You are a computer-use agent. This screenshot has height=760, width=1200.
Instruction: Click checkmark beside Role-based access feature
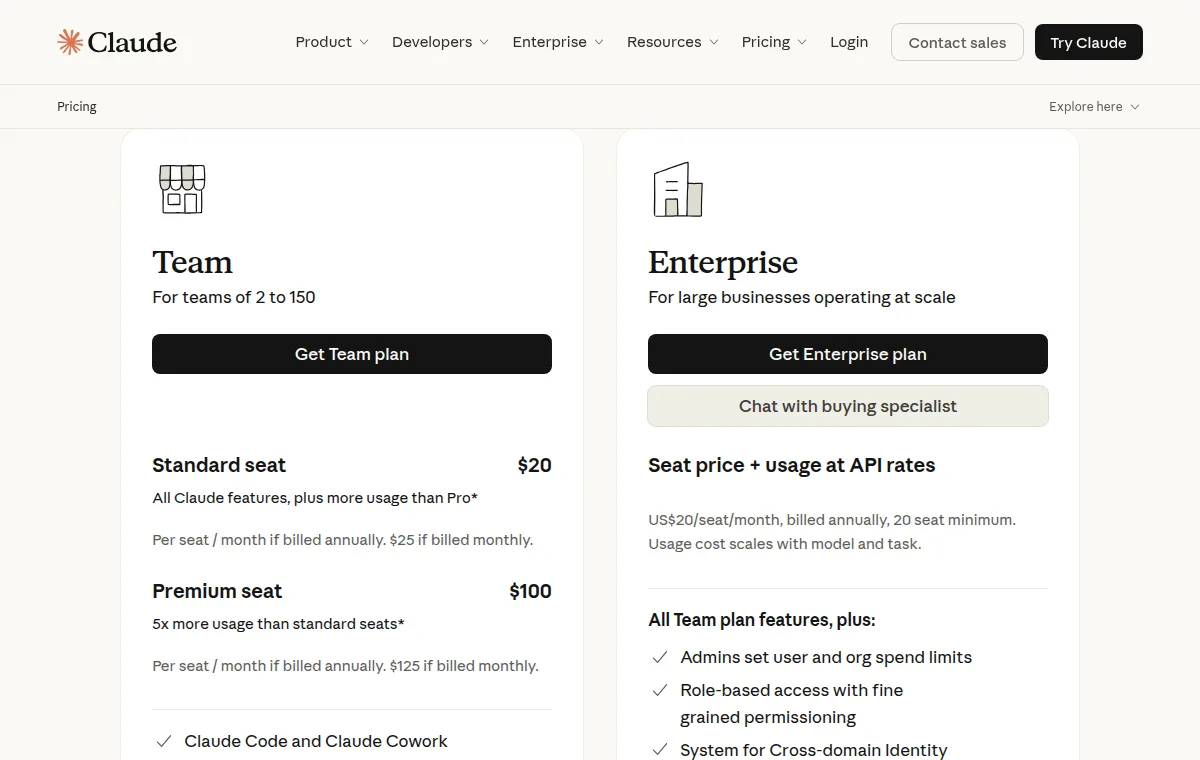[660, 690]
